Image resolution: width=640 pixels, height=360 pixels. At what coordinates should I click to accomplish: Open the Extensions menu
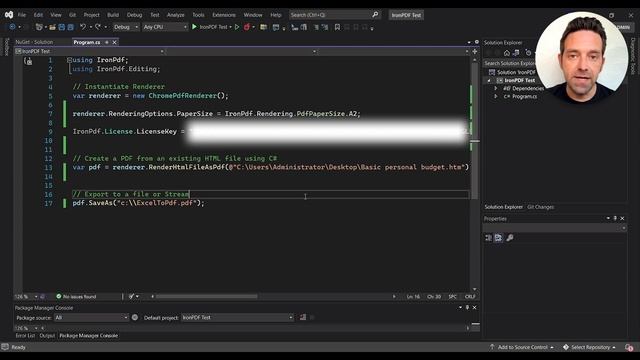[224, 15]
